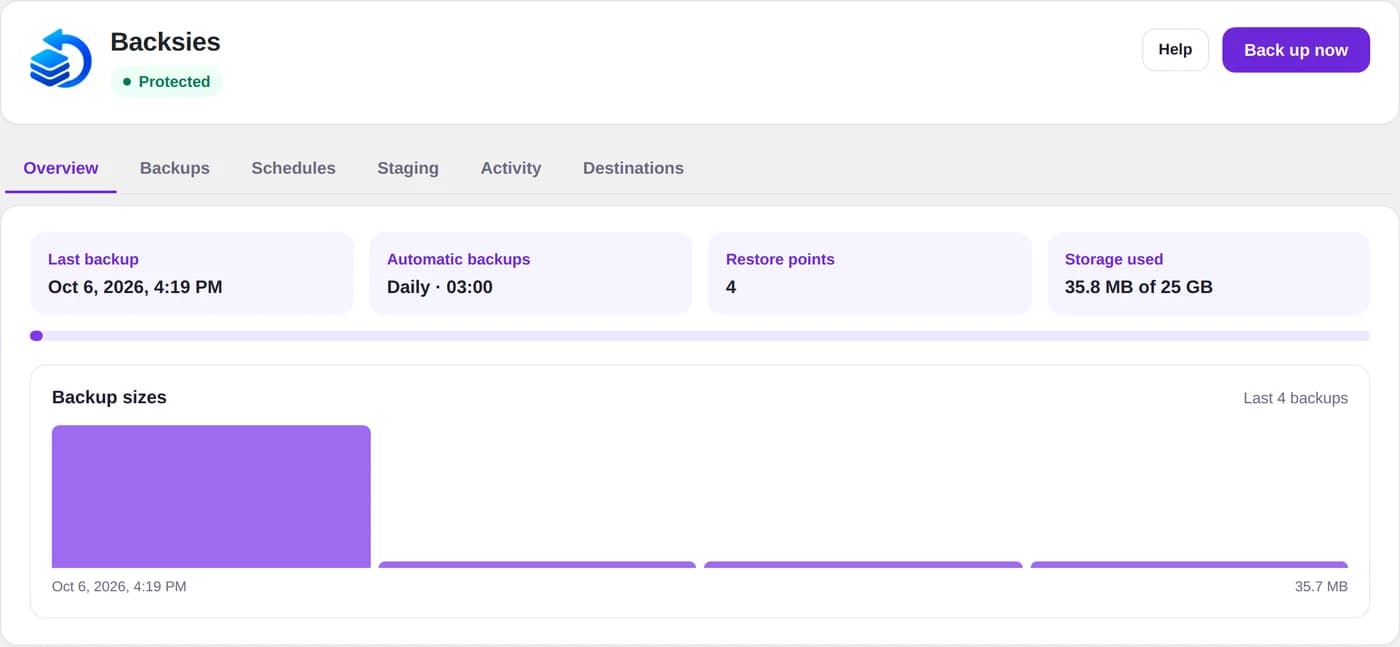Click the green Protected status dot
This screenshot has height=647, width=1400.
127,82
